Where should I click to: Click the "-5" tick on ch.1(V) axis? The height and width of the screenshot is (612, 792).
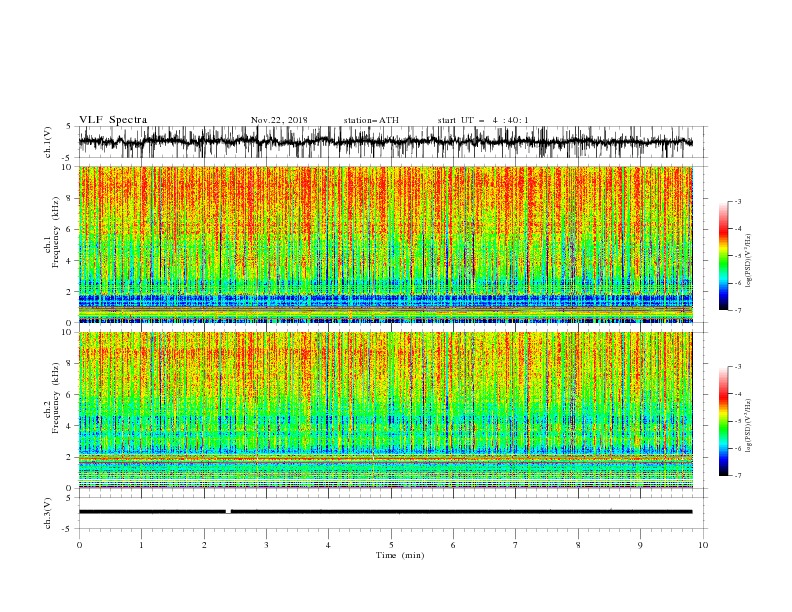click(68, 158)
